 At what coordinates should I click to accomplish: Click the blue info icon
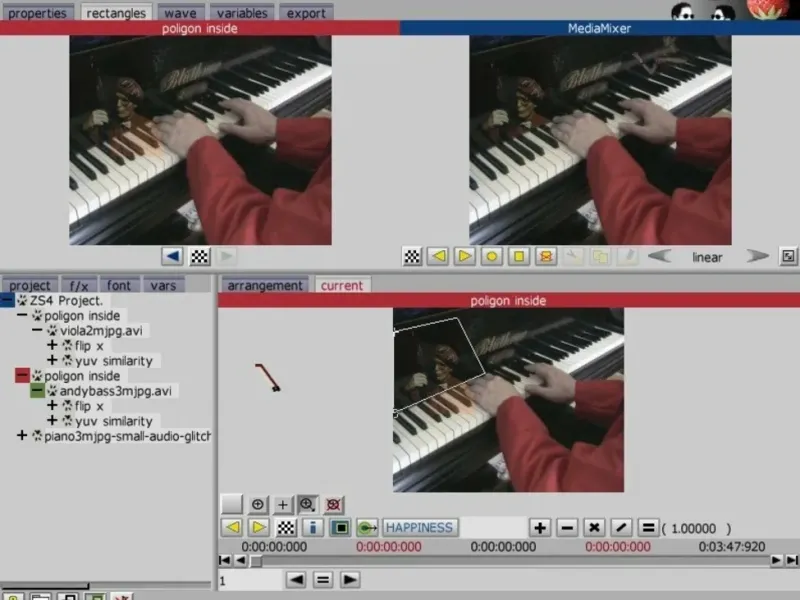313,527
